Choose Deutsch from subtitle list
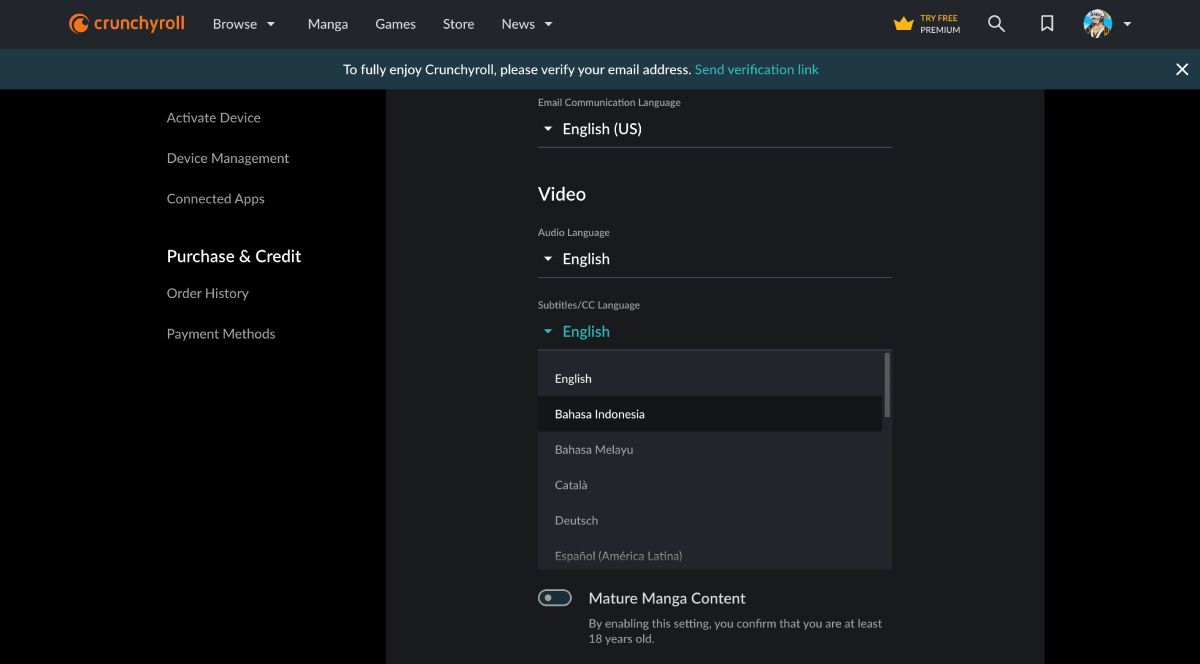 tap(577, 520)
